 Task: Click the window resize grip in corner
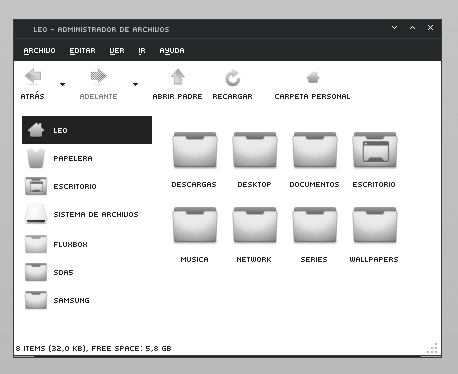[x=433, y=348]
